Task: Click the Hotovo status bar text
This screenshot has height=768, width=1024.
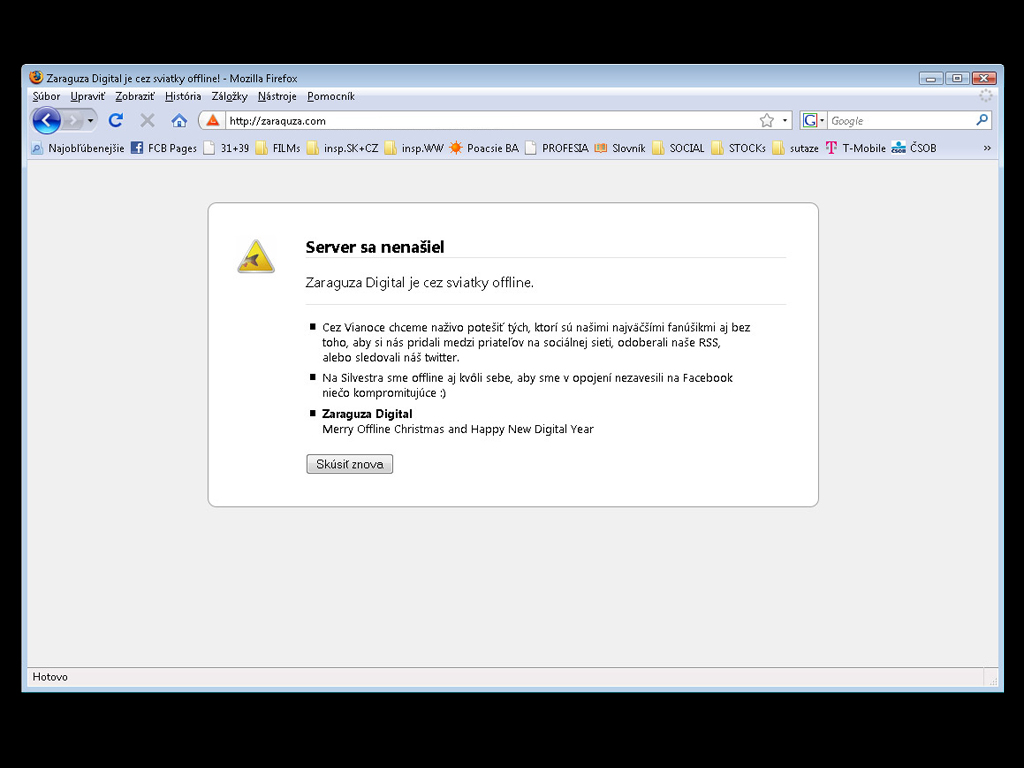Action: point(50,677)
